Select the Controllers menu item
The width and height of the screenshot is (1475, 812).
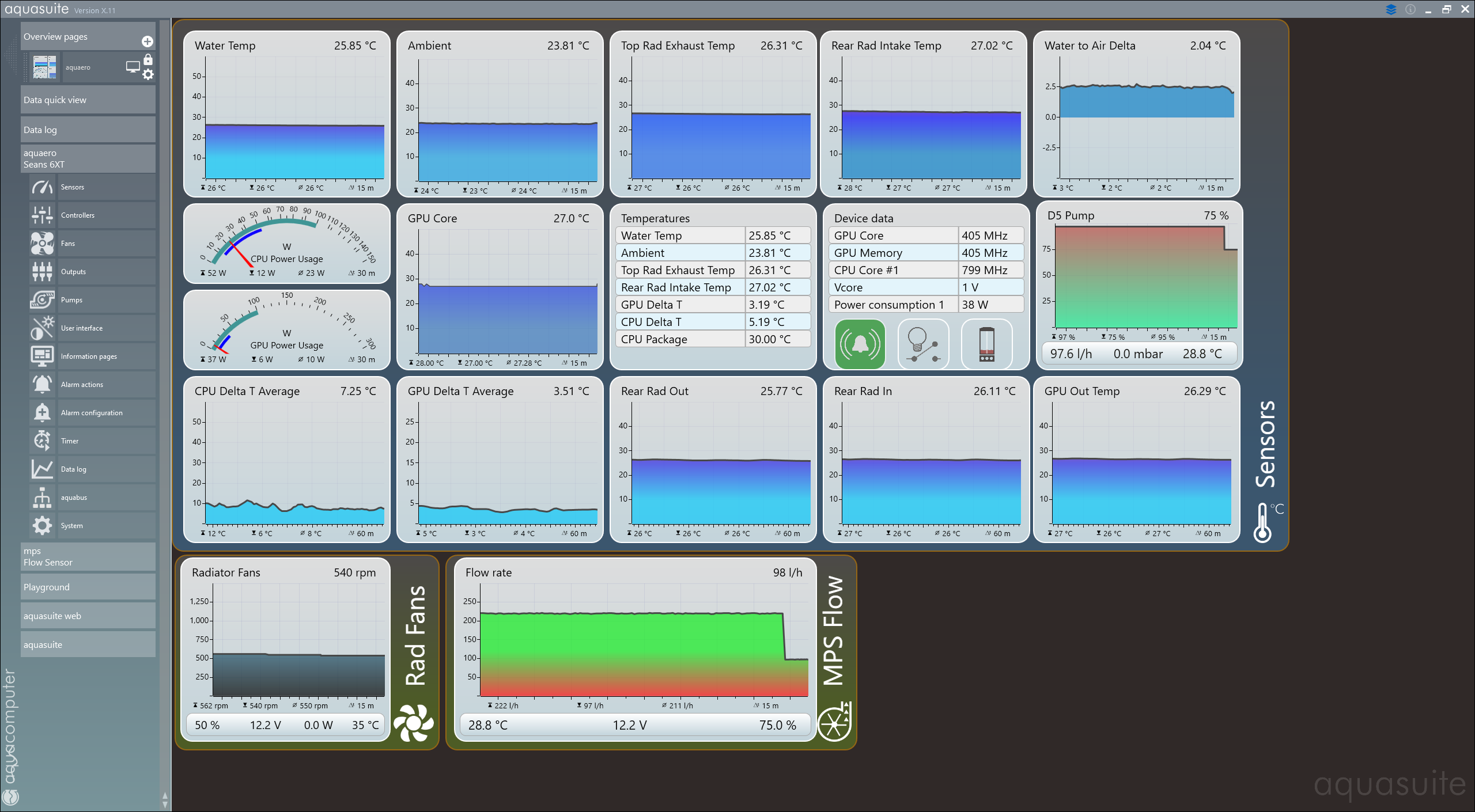pyautogui.click(x=78, y=215)
